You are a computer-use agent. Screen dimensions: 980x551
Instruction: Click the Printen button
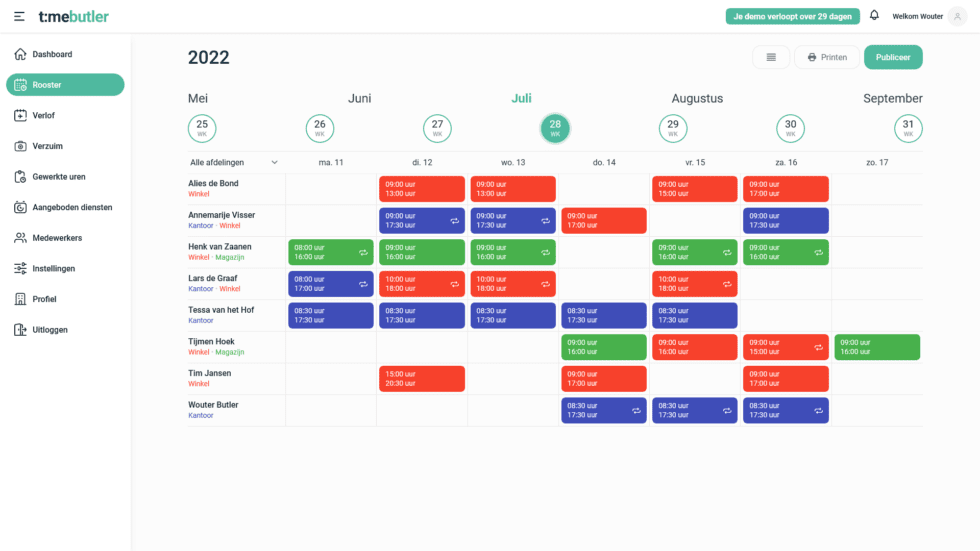(x=826, y=57)
